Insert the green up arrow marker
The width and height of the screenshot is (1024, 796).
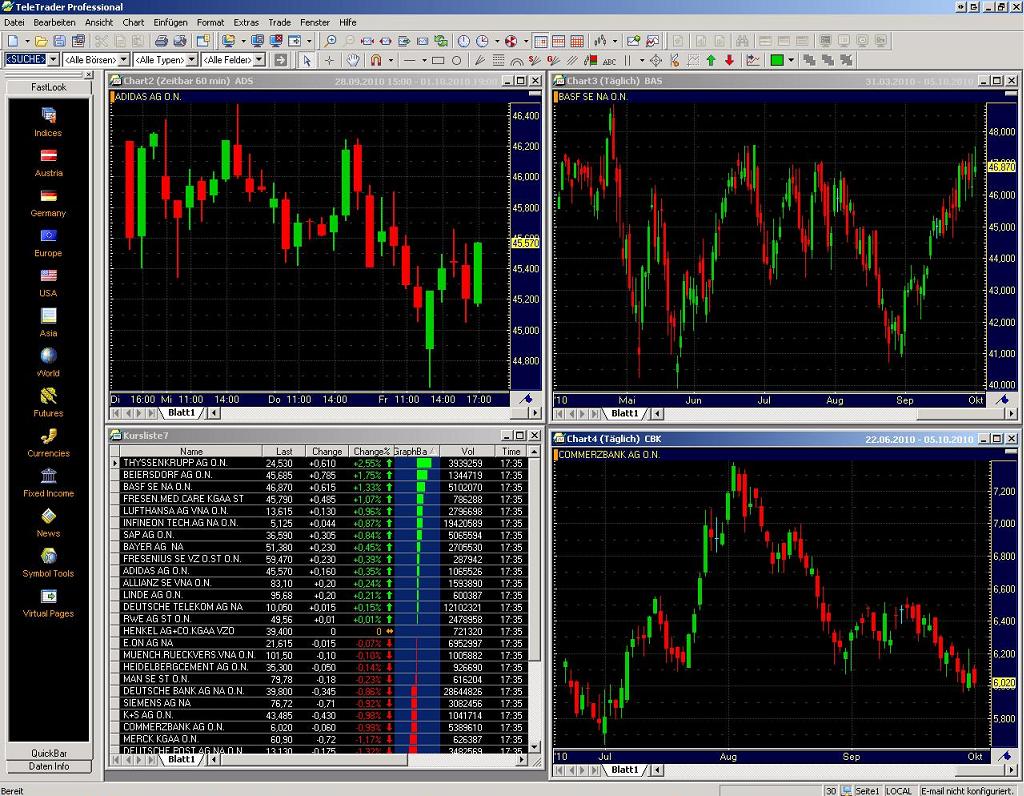coord(711,61)
